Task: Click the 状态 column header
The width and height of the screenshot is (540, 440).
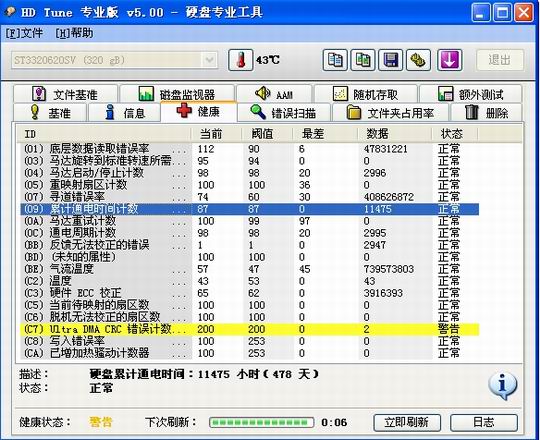Action: pos(455,134)
